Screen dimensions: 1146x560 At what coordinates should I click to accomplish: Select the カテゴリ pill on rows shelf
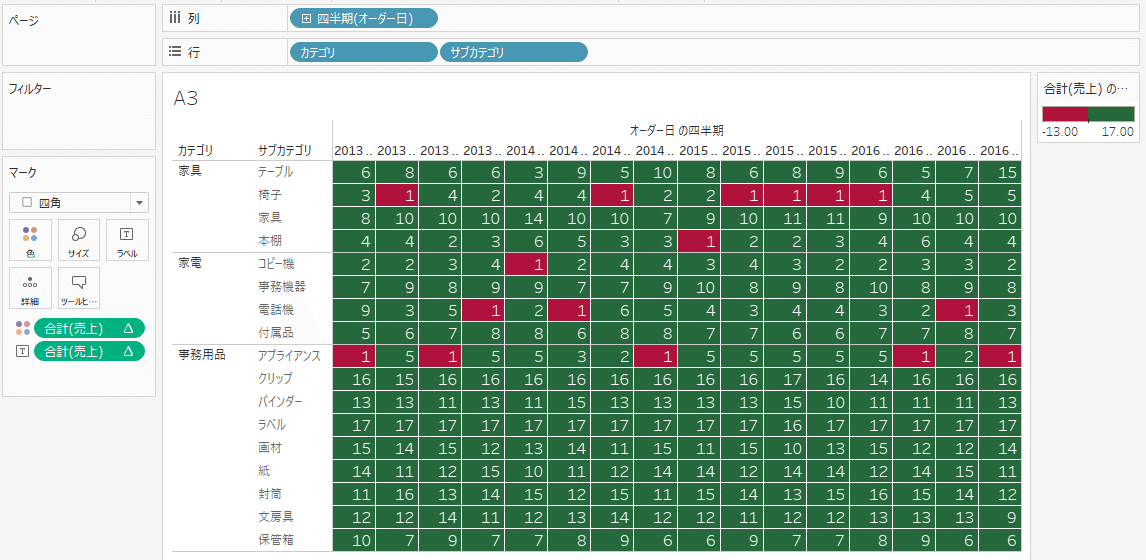point(363,52)
